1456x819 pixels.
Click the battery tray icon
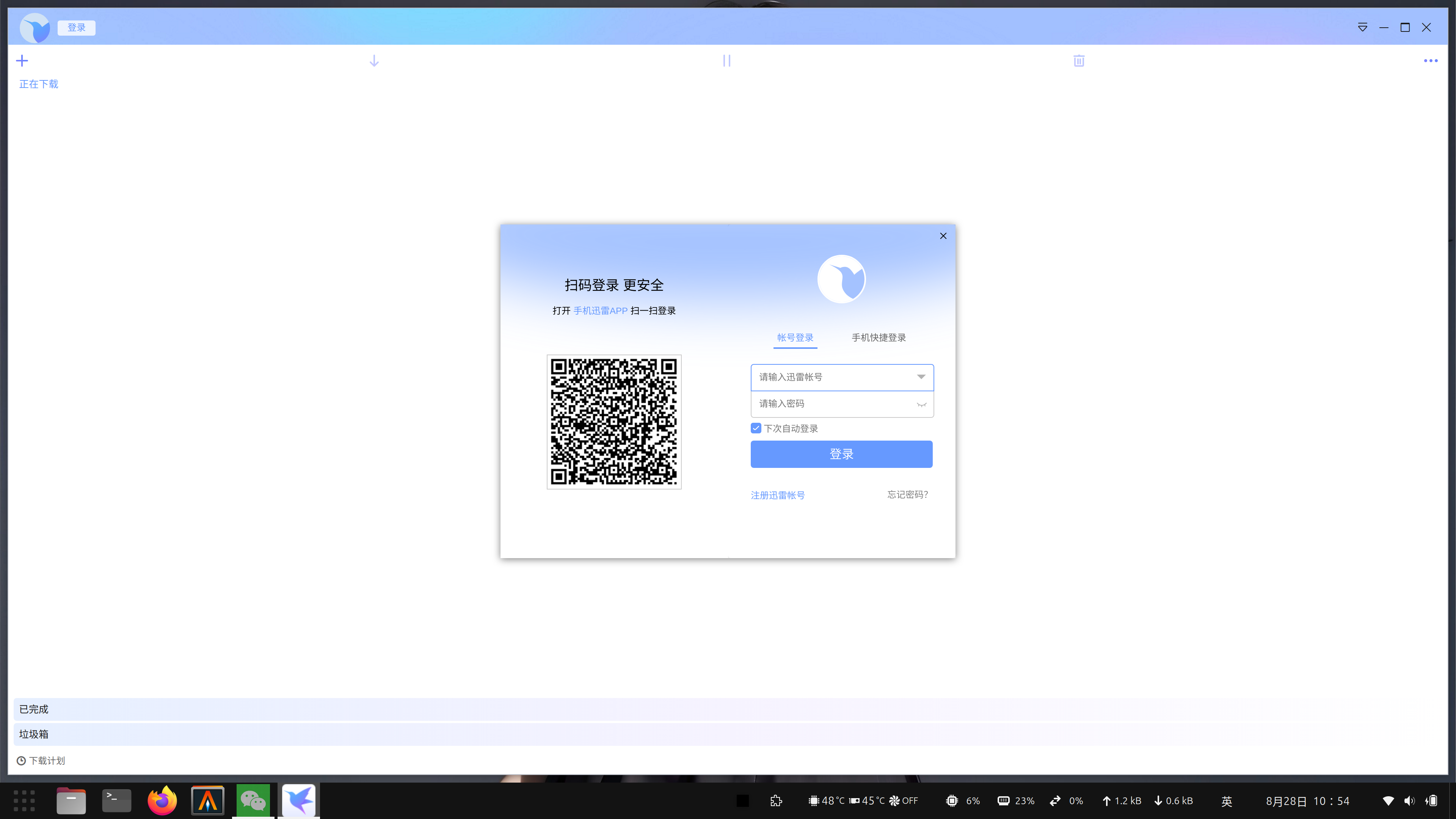tap(1432, 801)
